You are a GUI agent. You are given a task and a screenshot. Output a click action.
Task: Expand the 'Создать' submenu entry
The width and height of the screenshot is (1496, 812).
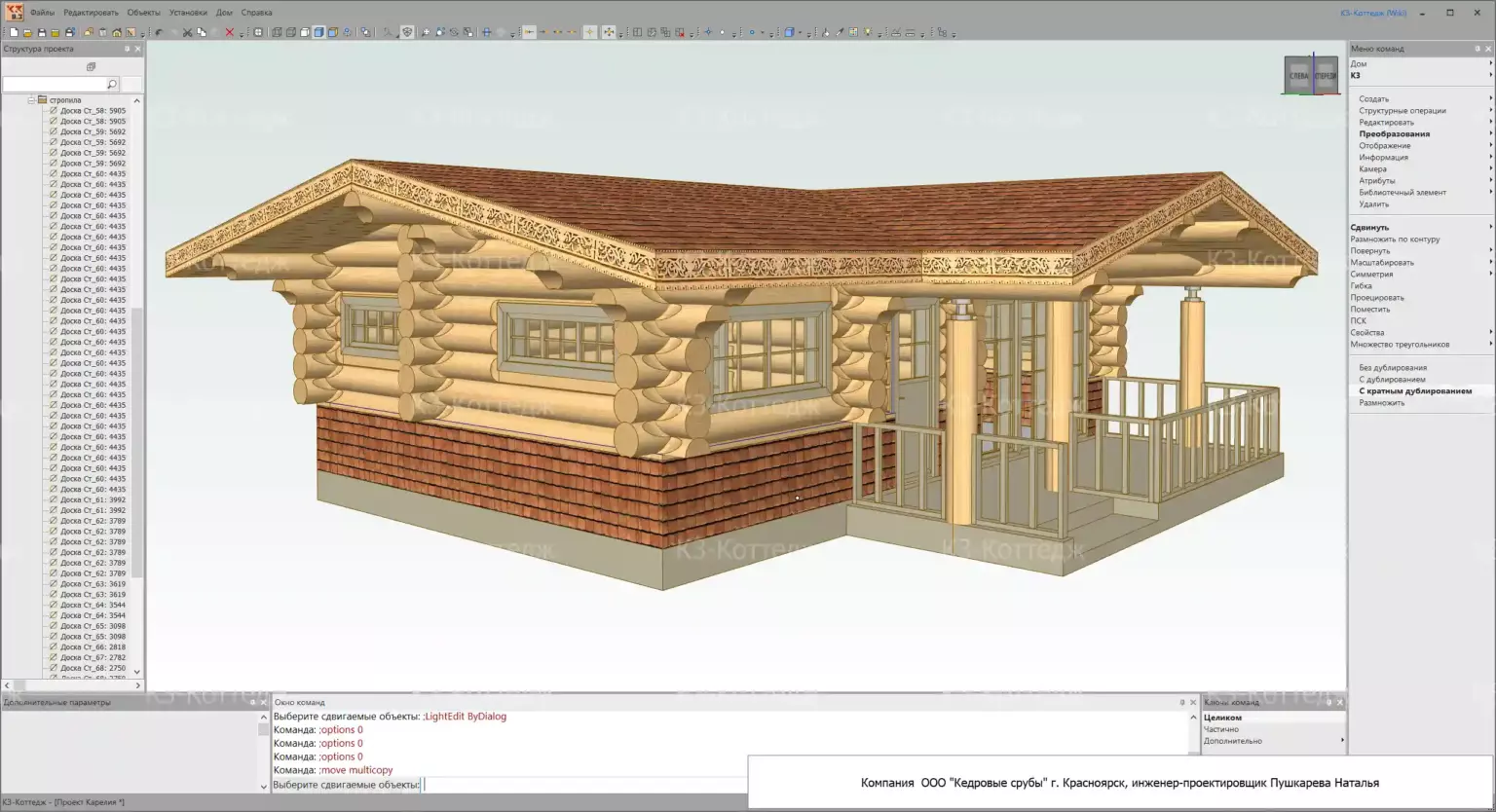tap(1373, 99)
